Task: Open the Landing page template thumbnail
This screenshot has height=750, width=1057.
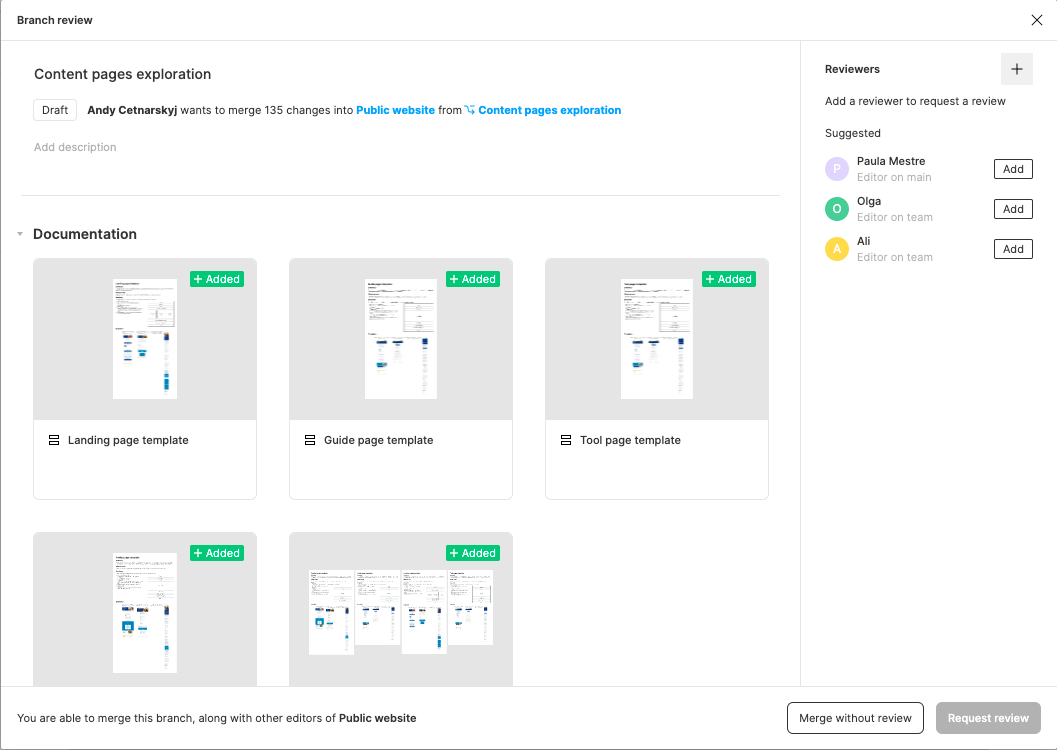Action: tap(144, 338)
